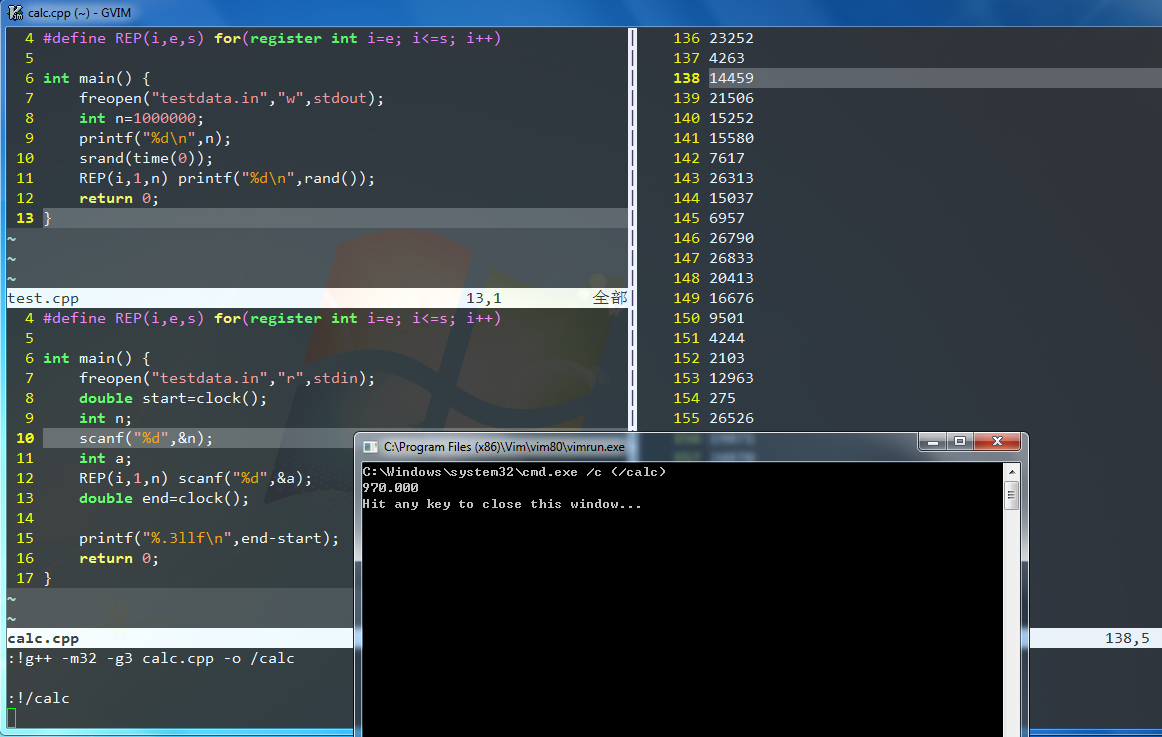The width and height of the screenshot is (1162, 737).
Task: Click '#define REP' line in test.cpp pane
Action: click(272, 38)
